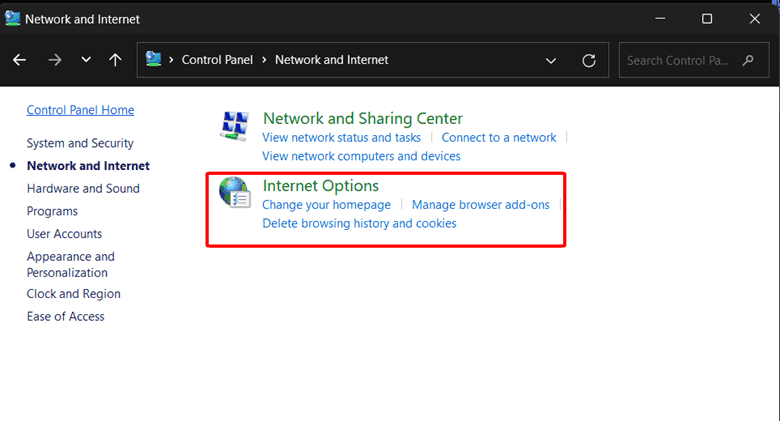
Task: Open Hardware and Sound category
Action: pyautogui.click(x=83, y=189)
